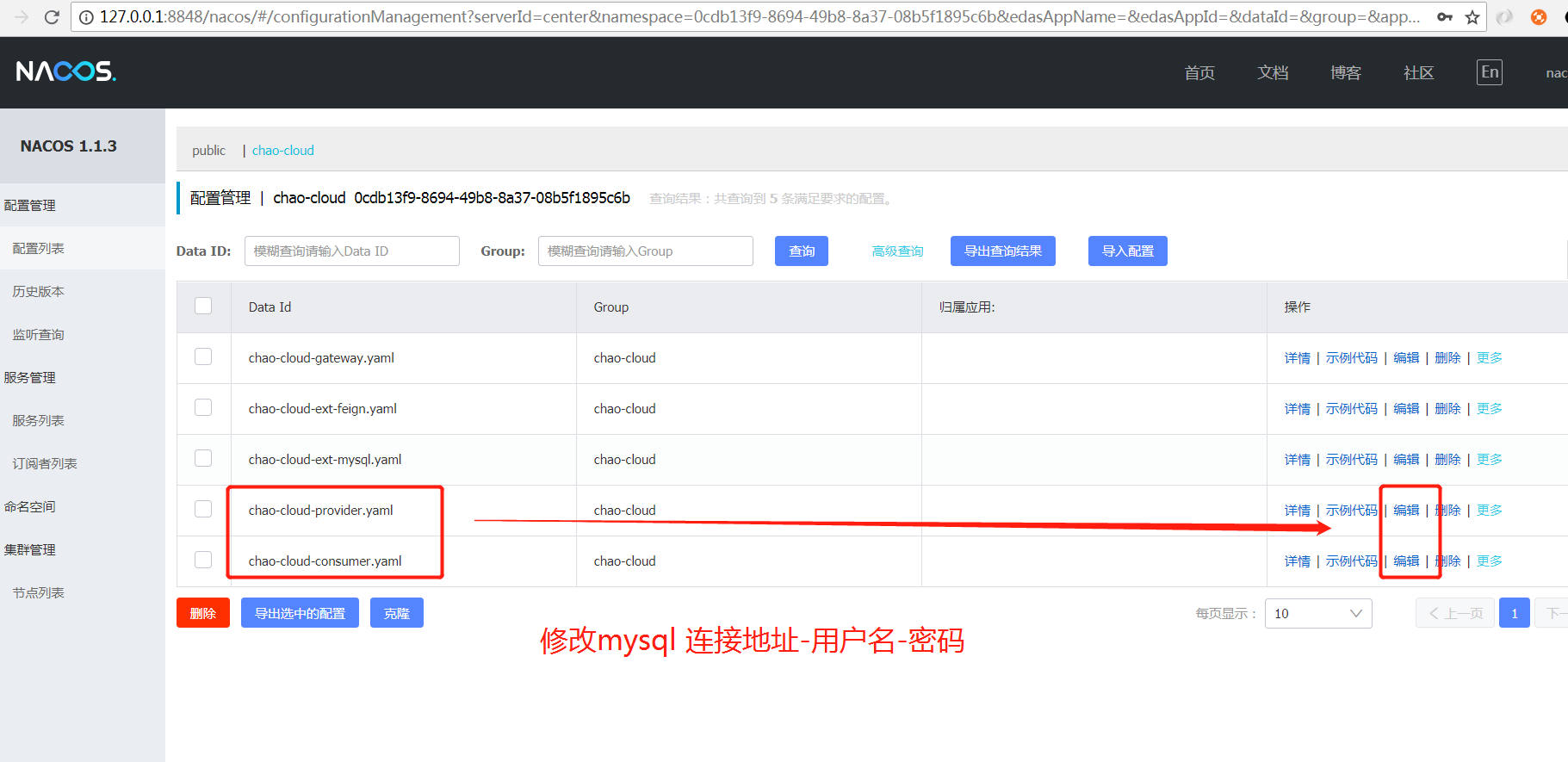The image size is (1568, 762).
Task: Open 更多 menu for chao-cloud-gateway.yaml
Action: 1490,358
